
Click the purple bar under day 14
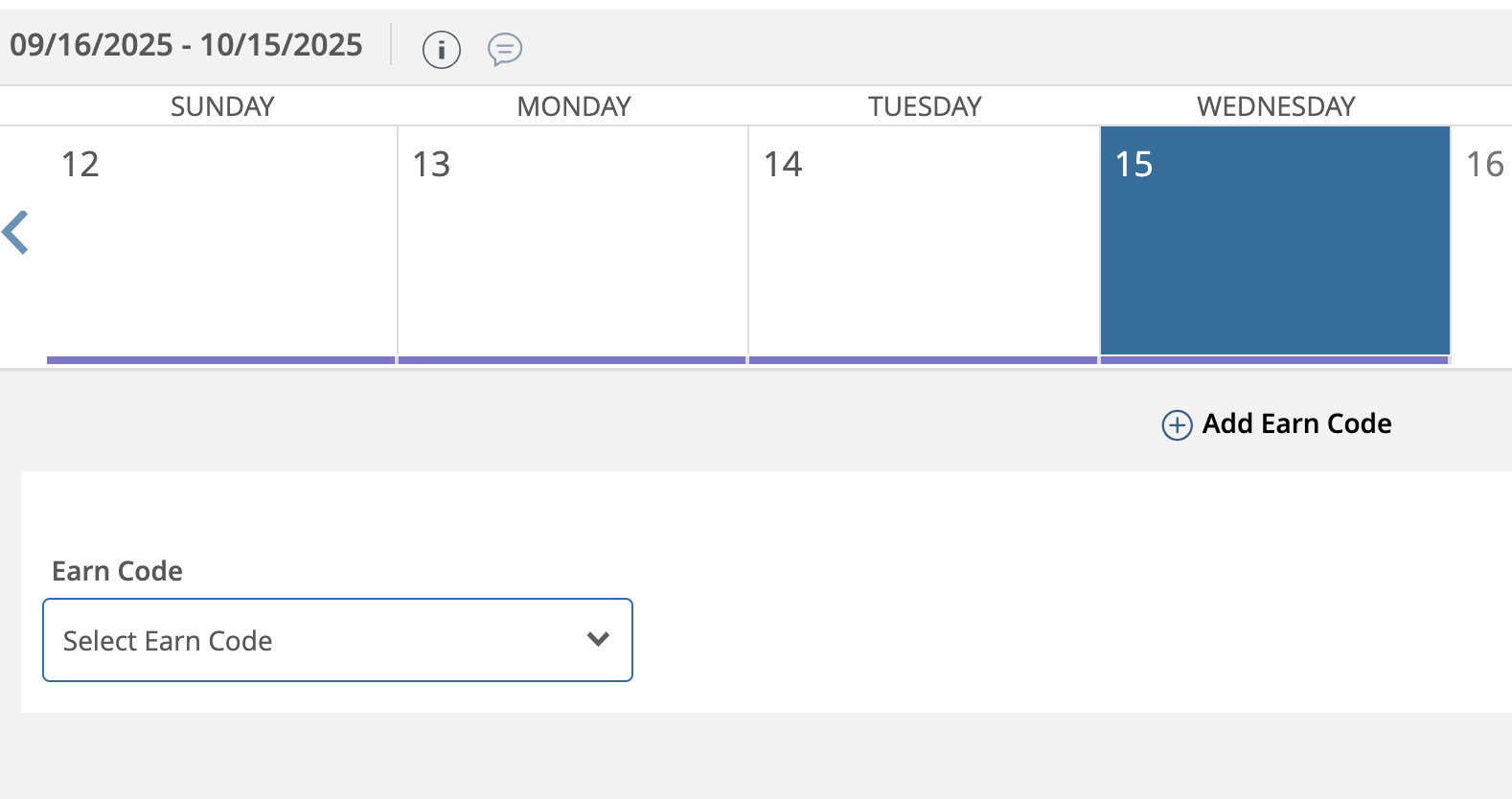pos(923,360)
